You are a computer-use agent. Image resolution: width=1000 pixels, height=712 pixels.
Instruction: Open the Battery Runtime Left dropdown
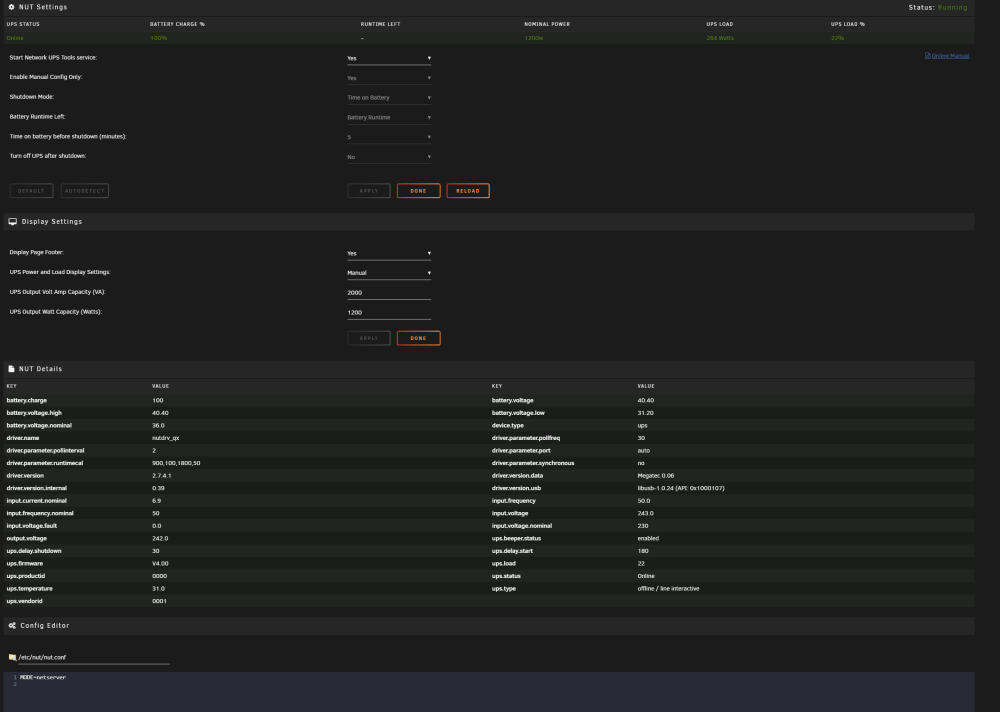(389, 117)
